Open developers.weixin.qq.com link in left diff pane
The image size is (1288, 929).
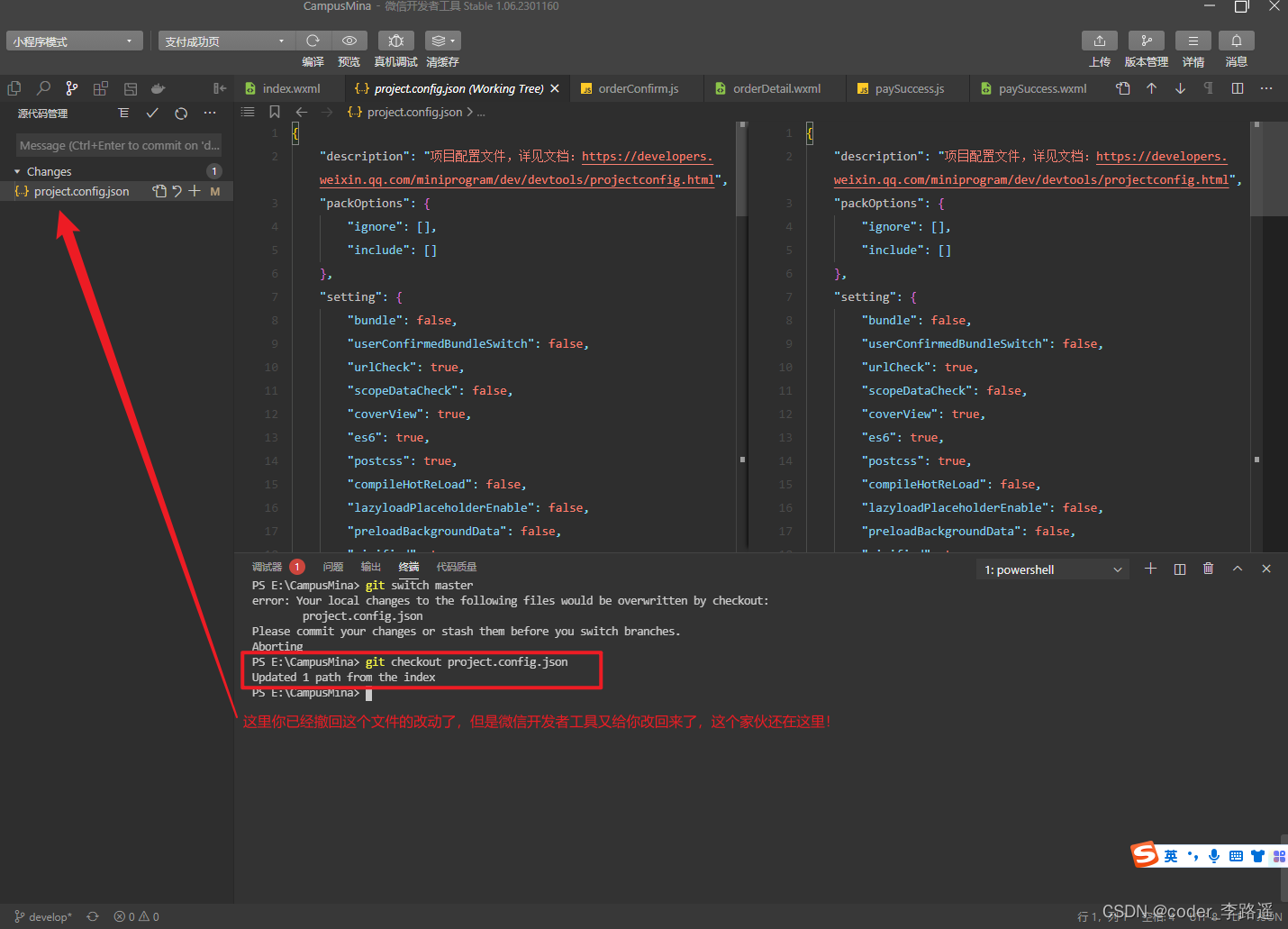tap(647, 156)
